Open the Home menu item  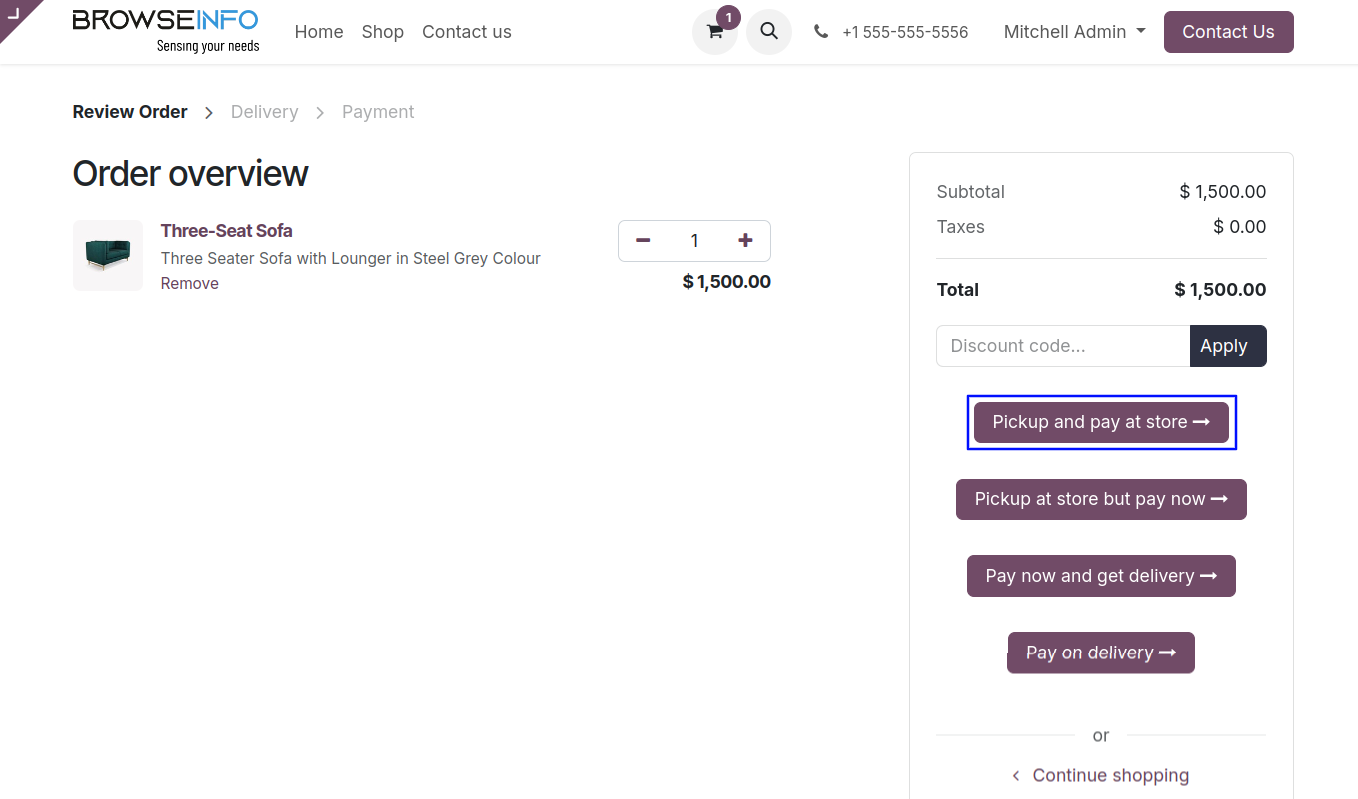319,32
